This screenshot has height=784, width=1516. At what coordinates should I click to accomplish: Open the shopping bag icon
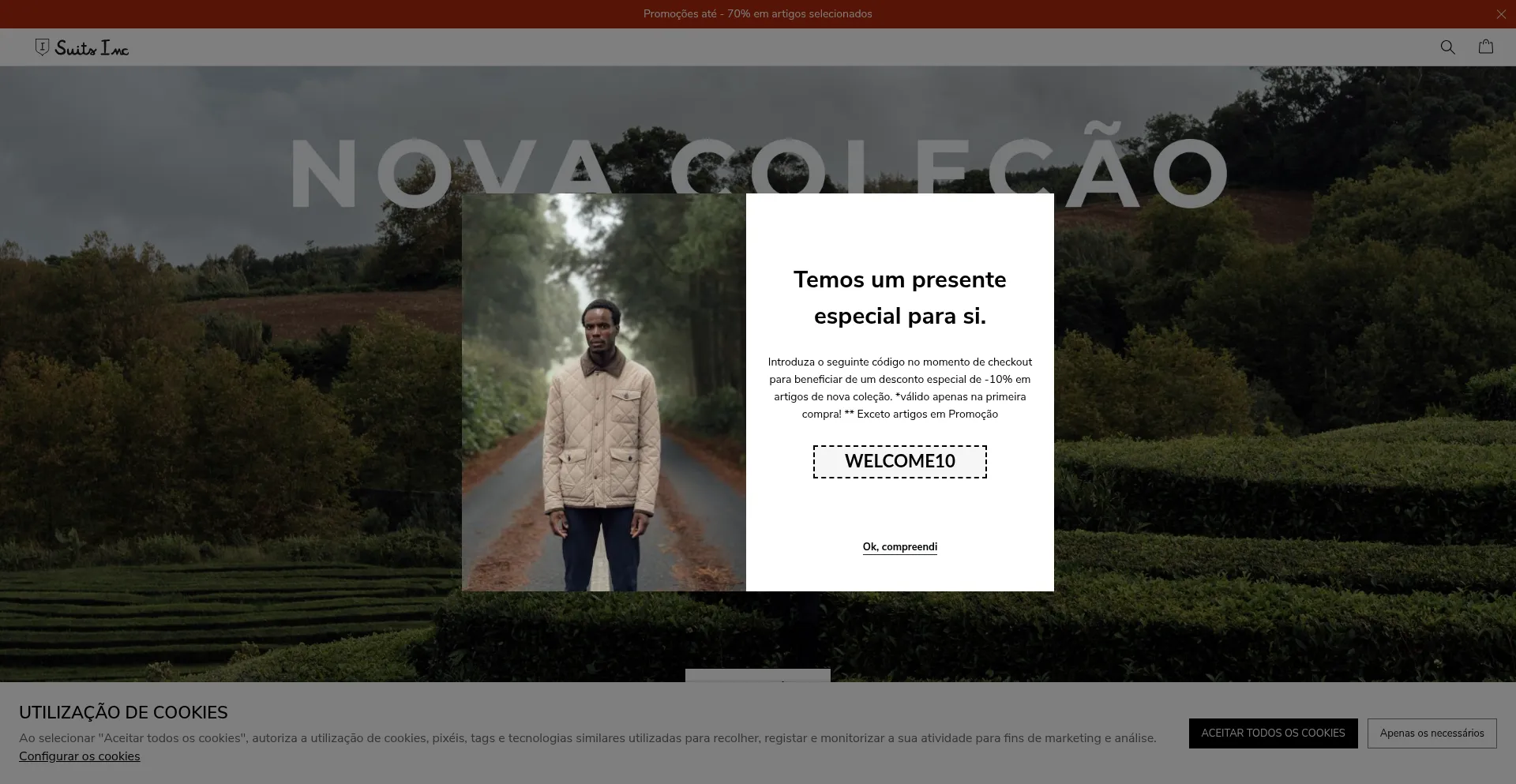click(x=1486, y=47)
